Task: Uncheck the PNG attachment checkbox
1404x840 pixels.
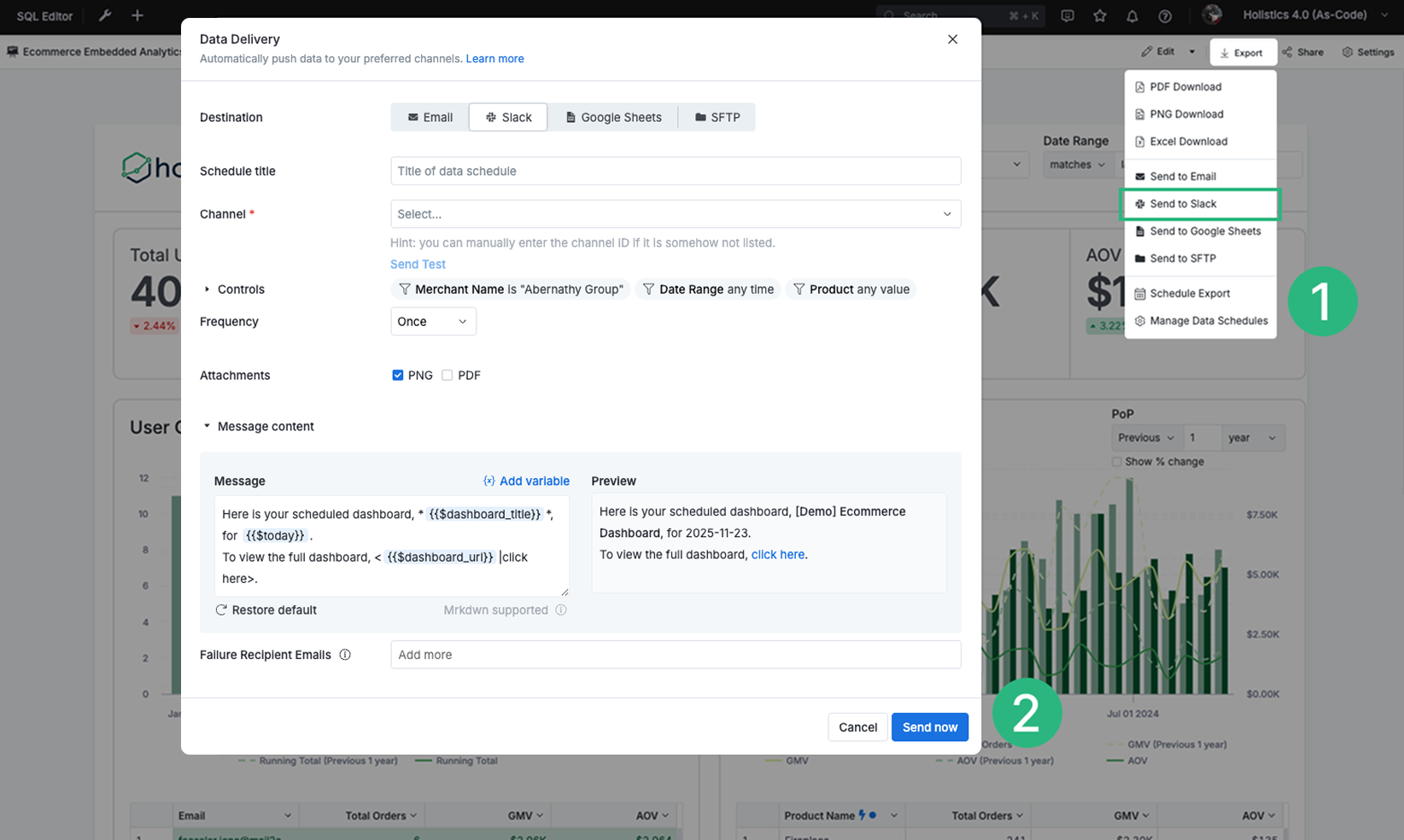Action: point(398,376)
